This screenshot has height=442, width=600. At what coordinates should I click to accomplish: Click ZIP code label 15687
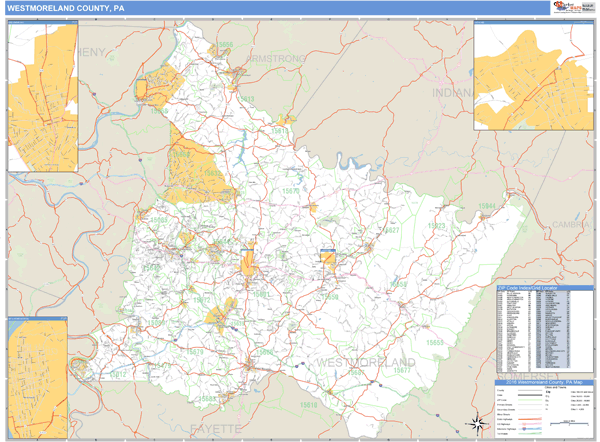pos(356,372)
